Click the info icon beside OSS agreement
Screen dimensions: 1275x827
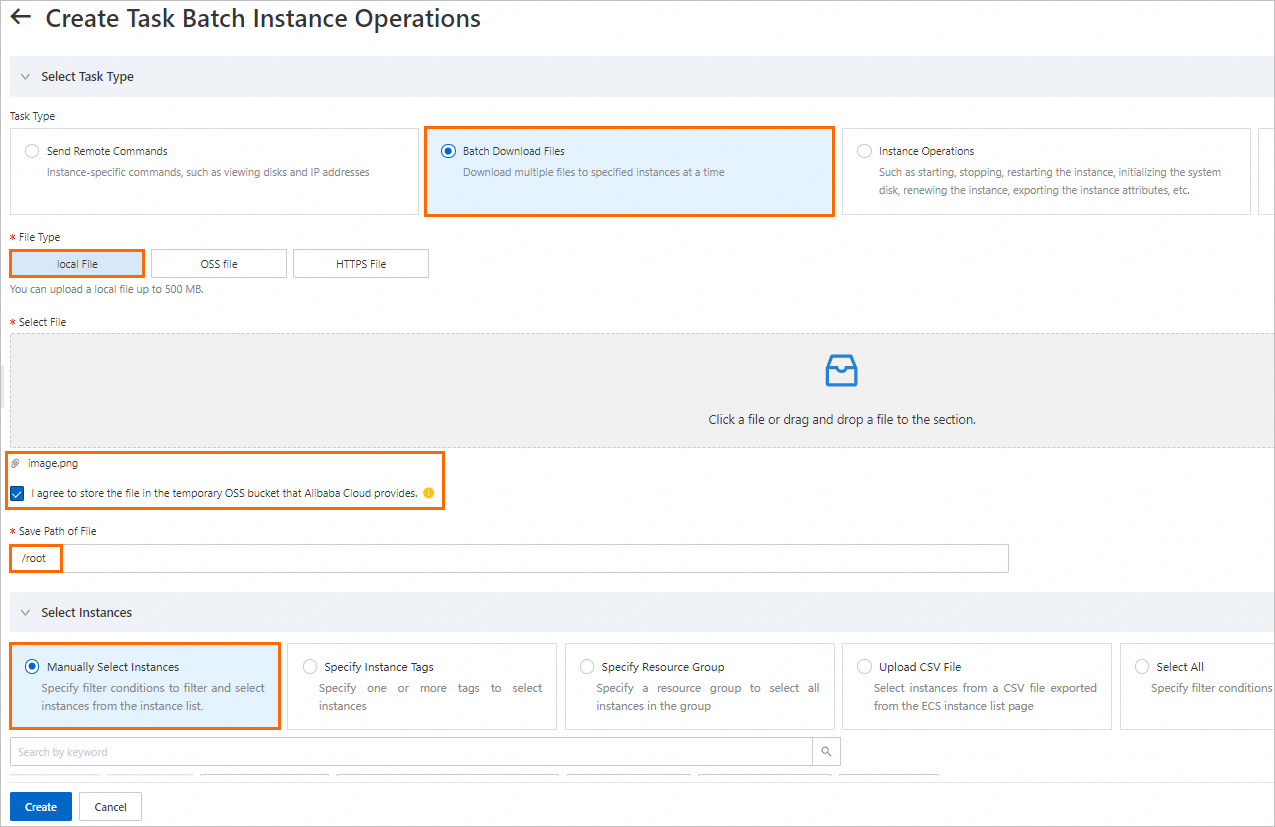429,493
